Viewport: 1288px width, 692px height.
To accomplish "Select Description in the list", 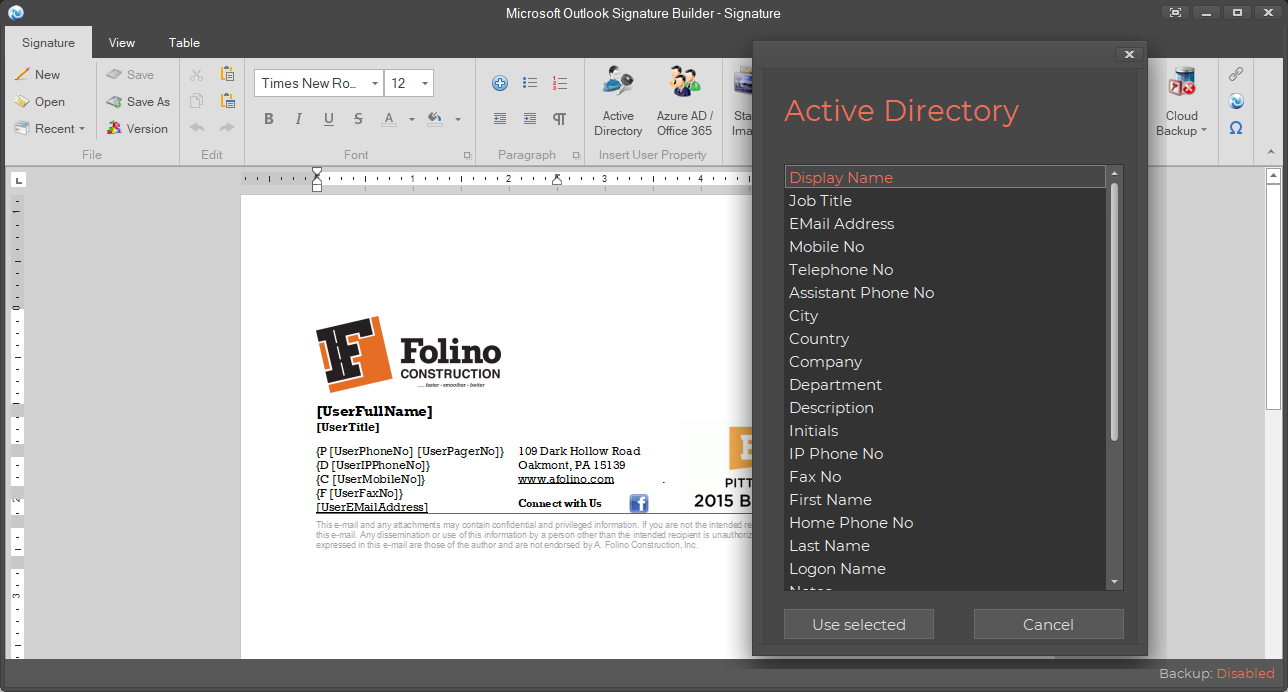I will tap(945, 408).
